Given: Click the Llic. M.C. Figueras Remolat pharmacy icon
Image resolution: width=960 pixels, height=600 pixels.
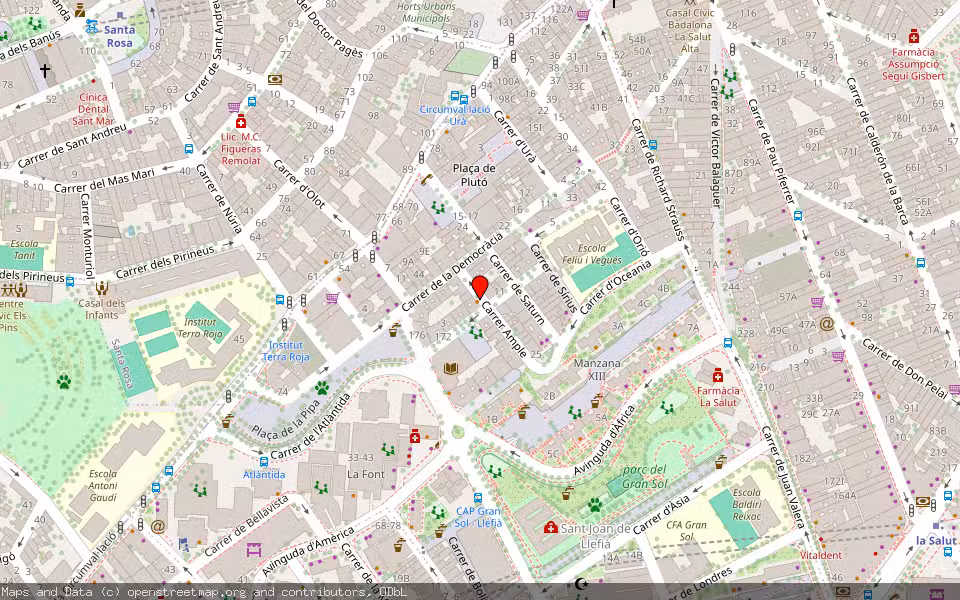Looking at the screenshot, I should [x=241, y=121].
